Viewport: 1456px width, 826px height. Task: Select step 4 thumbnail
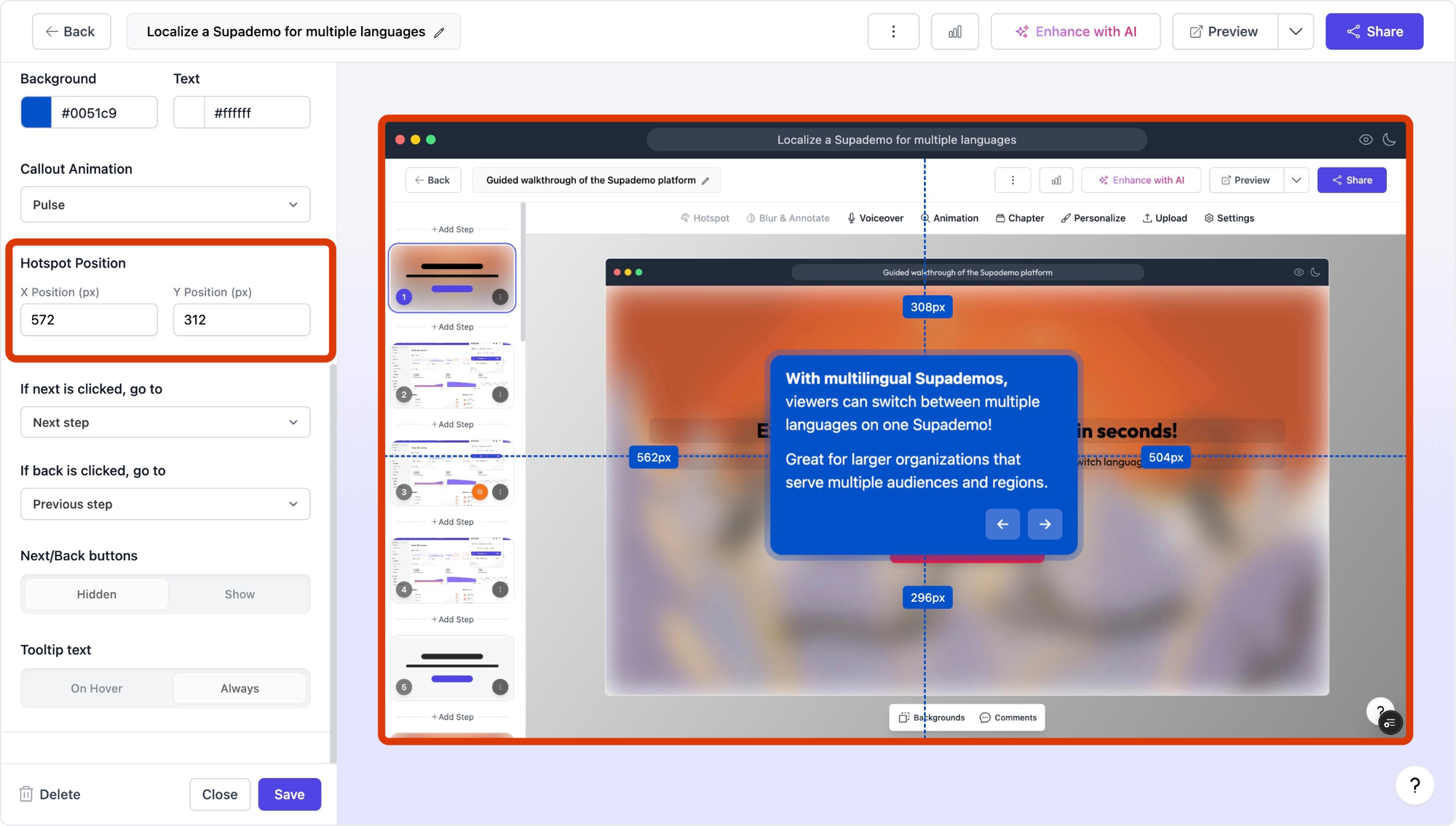[452, 569]
